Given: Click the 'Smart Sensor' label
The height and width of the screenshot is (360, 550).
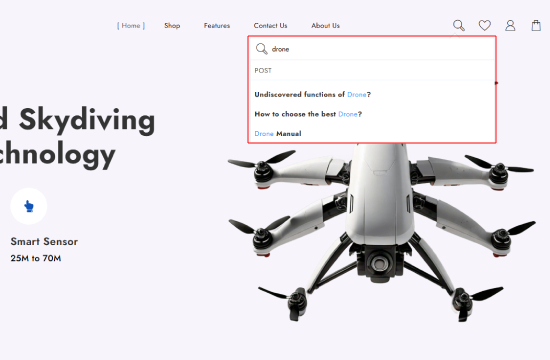Looking at the screenshot, I should point(44,241).
